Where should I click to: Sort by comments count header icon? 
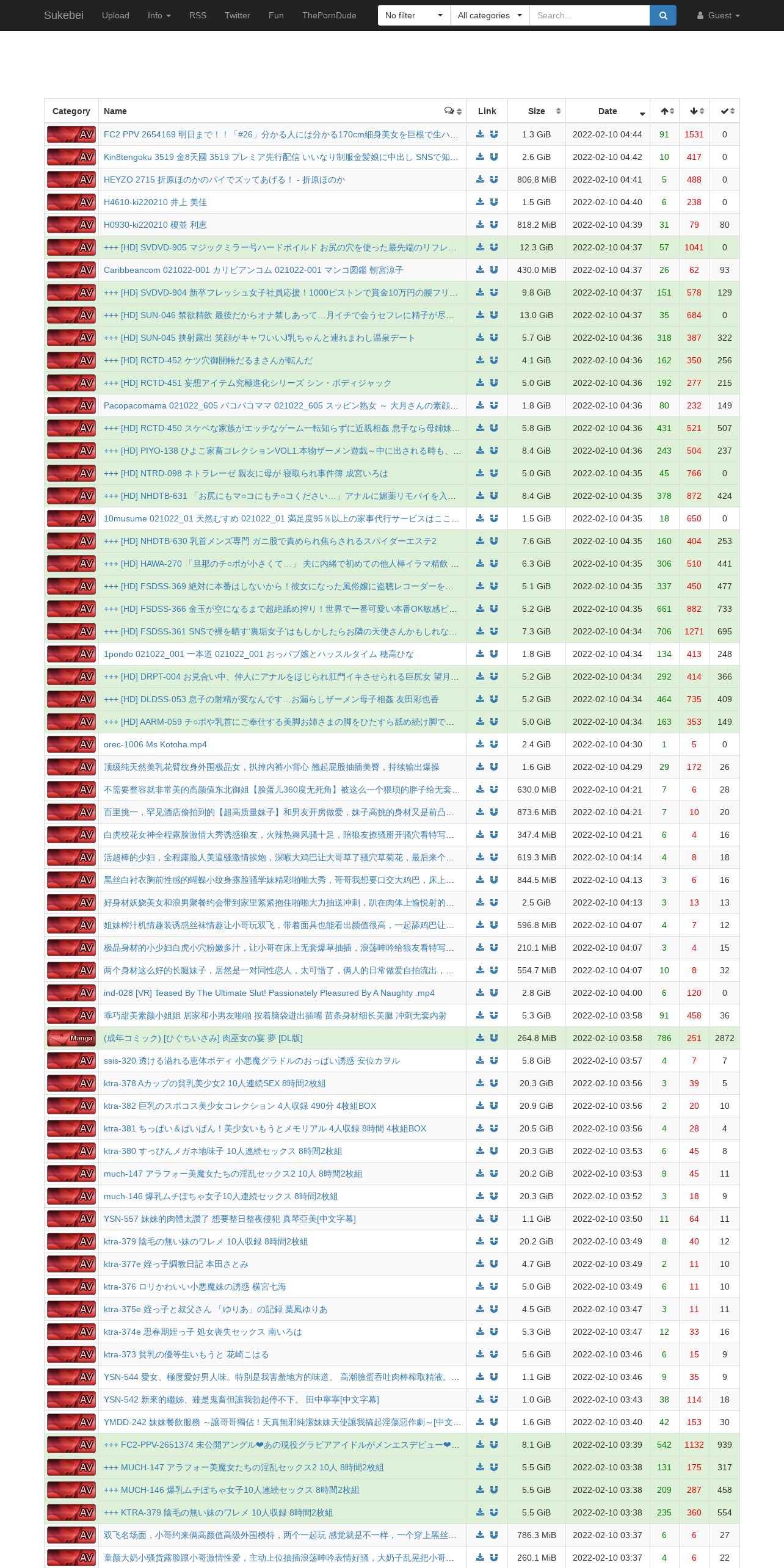pos(452,111)
